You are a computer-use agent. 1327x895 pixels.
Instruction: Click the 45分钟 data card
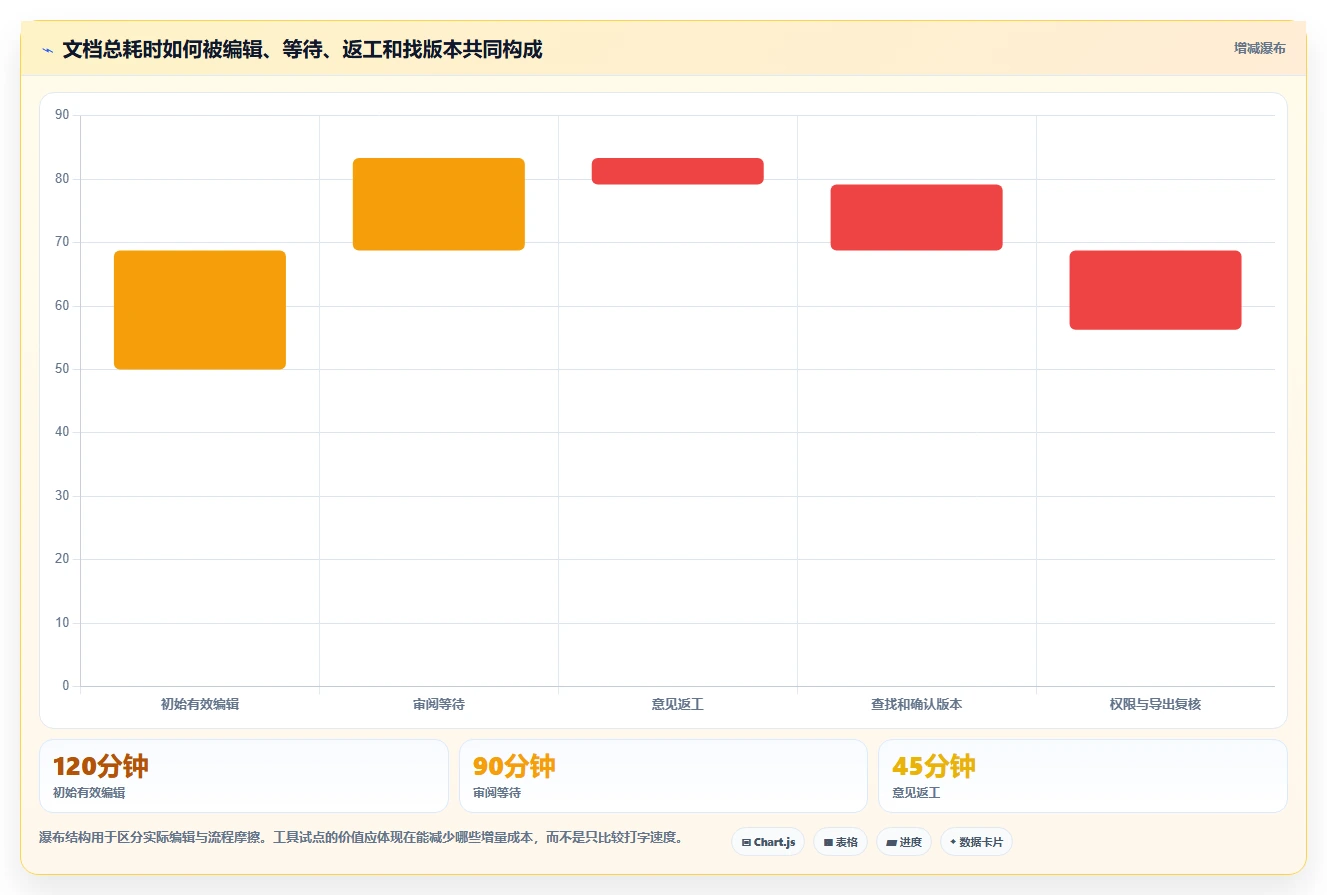(1082, 776)
